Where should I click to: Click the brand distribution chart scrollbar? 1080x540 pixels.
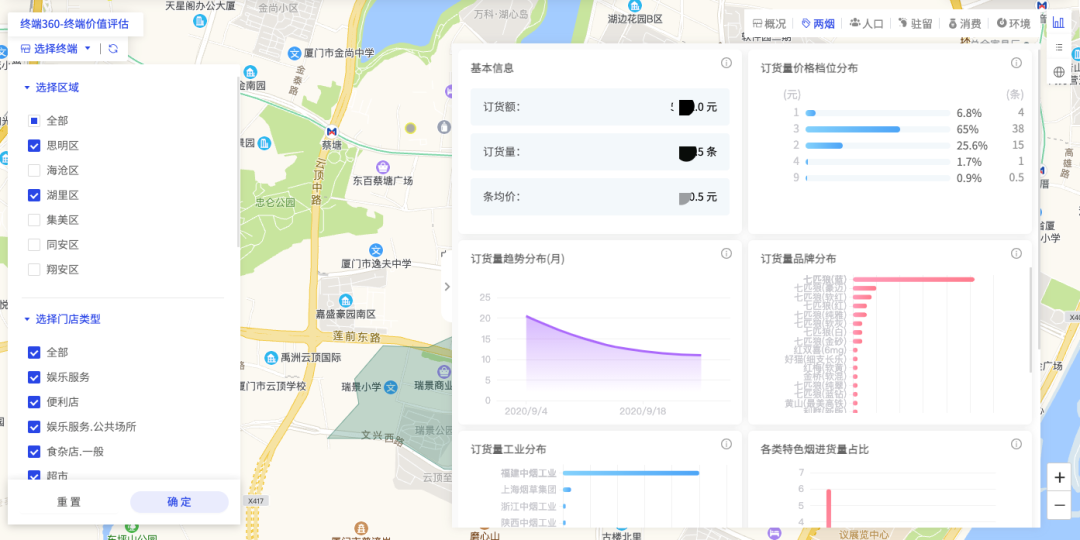tap(1030, 320)
